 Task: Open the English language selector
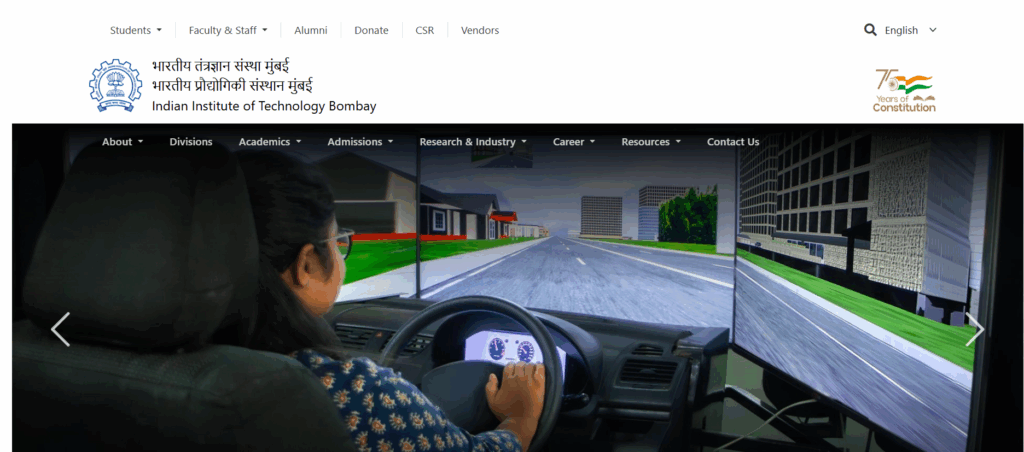[x=910, y=30]
